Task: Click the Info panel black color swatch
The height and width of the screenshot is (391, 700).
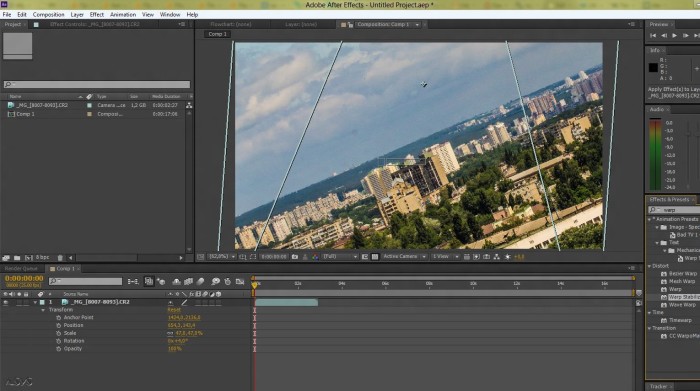Action: coord(653,68)
